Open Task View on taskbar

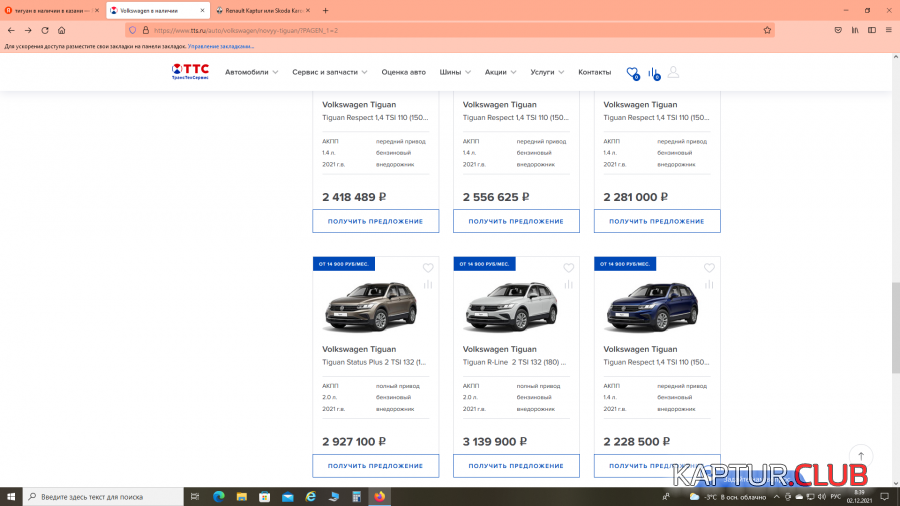(195, 497)
